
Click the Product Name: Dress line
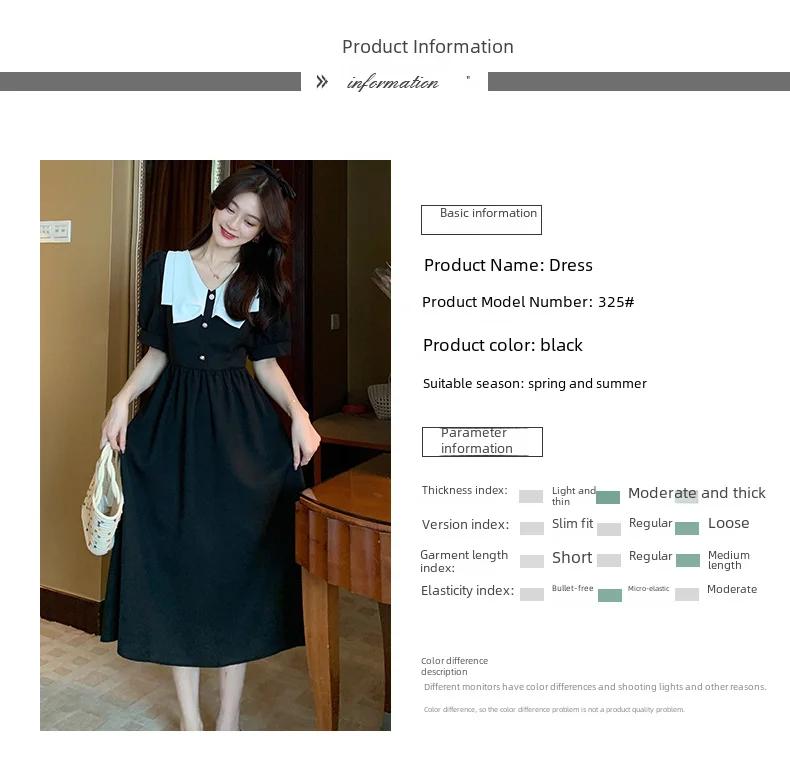pyautogui.click(x=508, y=265)
